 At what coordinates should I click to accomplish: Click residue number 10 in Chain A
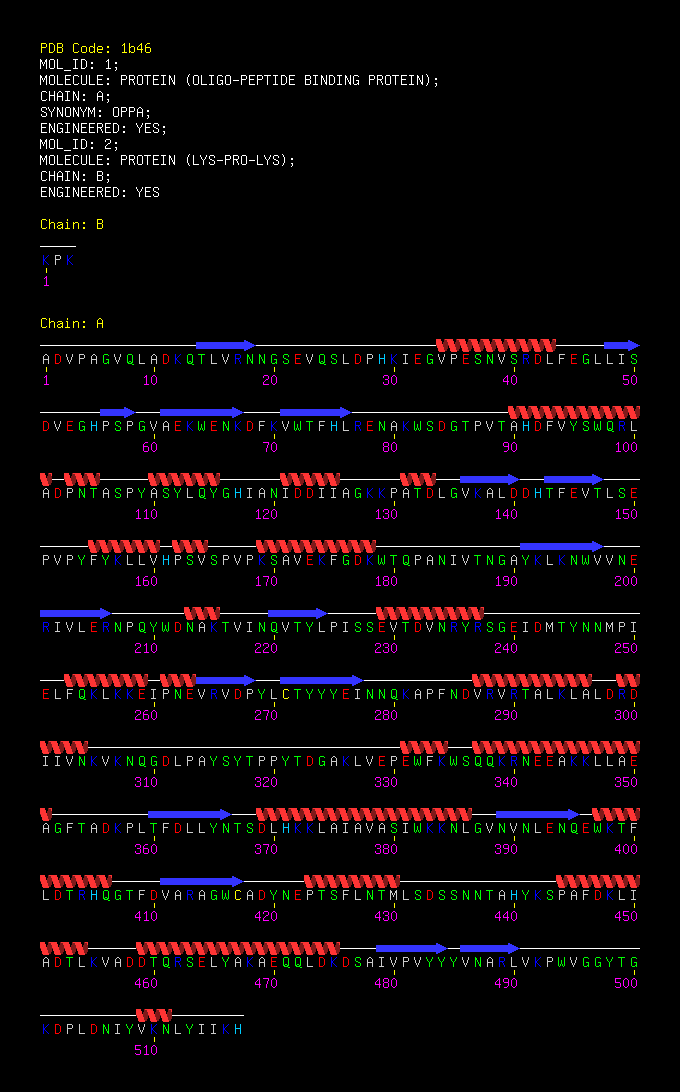coord(150,380)
